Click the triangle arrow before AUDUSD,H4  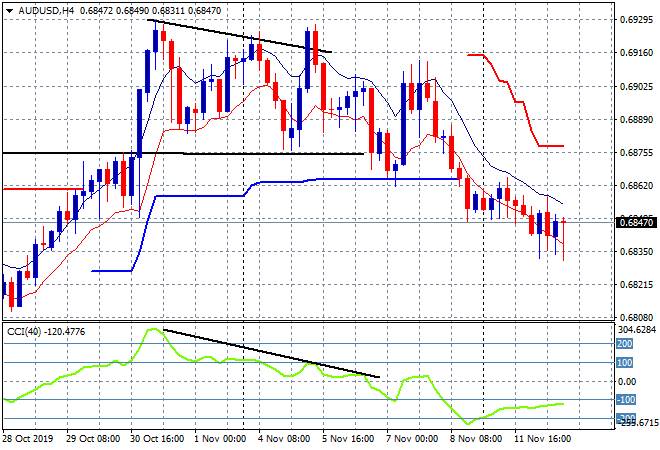[x=9, y=11]
